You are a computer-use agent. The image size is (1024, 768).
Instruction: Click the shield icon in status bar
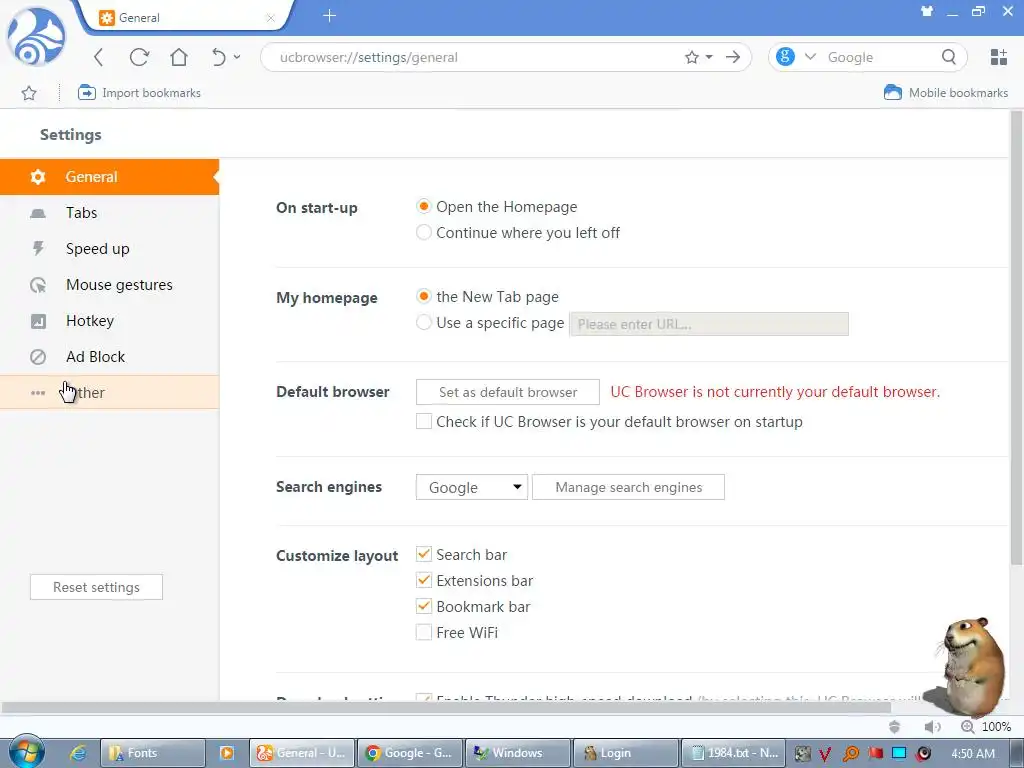point(895,727)
